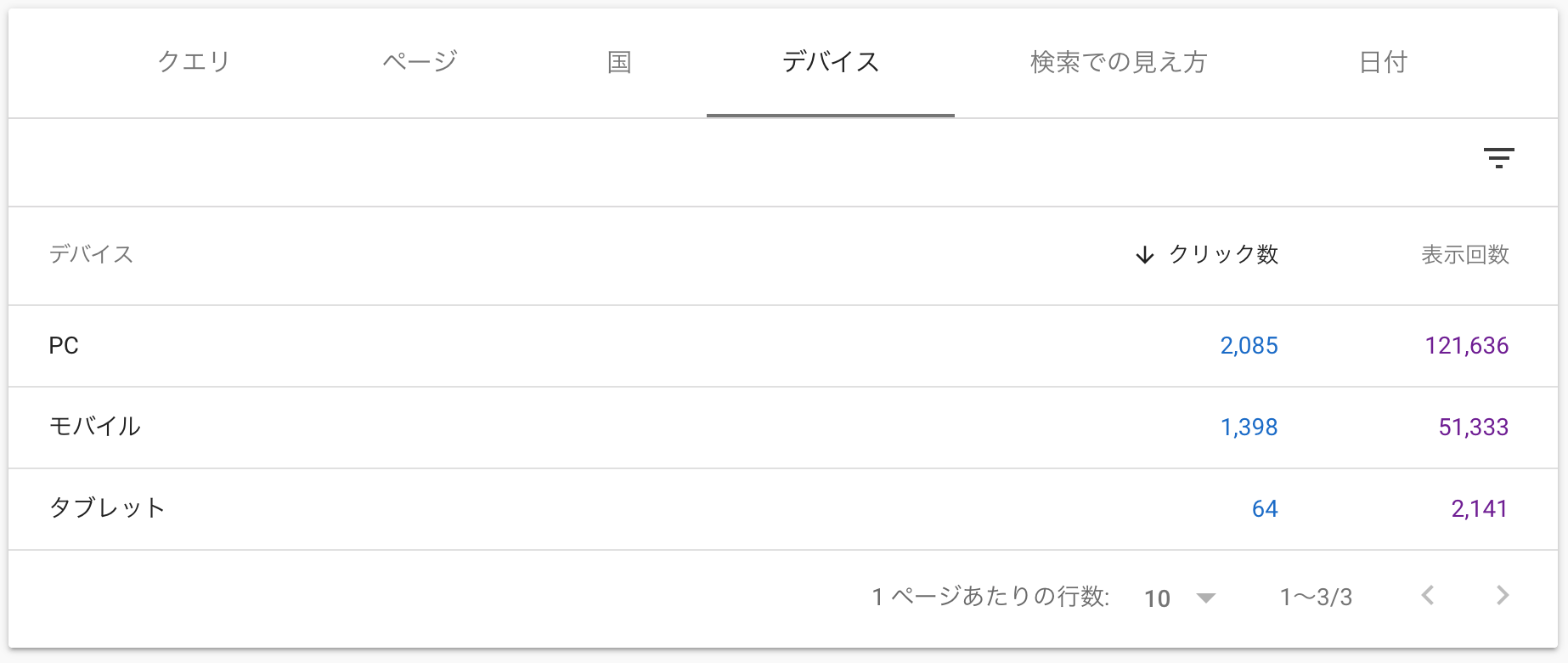The image size is (1568, 663).
Task: Go to the next page arrow
Action: (1502, 596)
